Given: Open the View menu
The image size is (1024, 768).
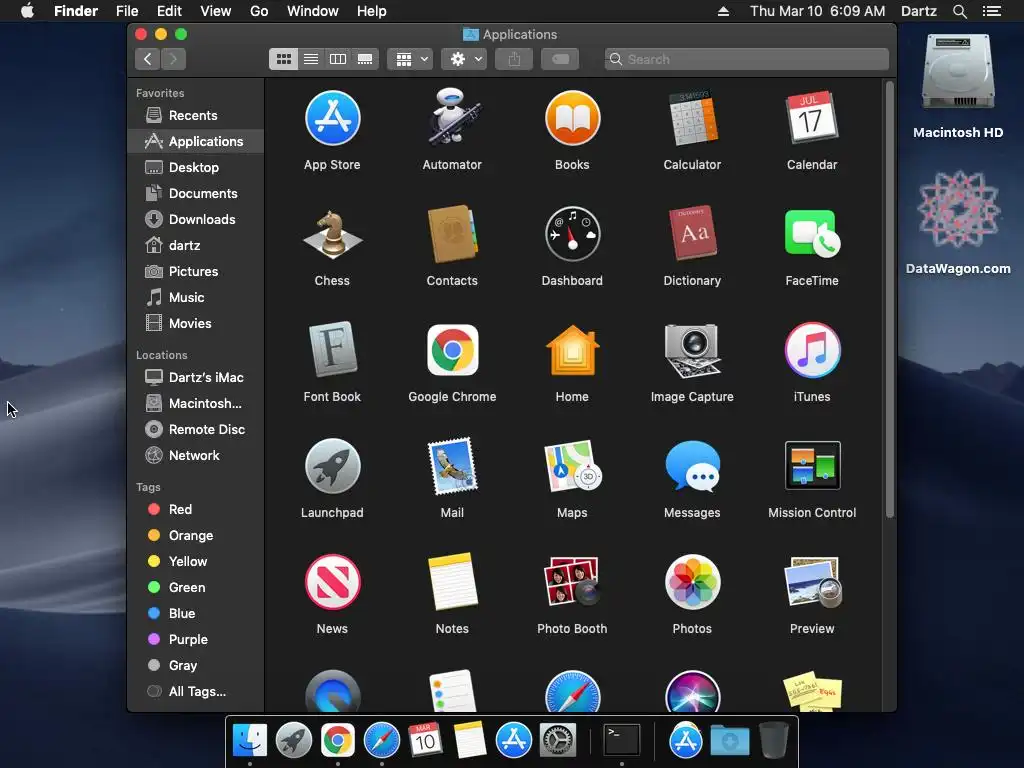Looking at the screenshot, I should point(216,11).
